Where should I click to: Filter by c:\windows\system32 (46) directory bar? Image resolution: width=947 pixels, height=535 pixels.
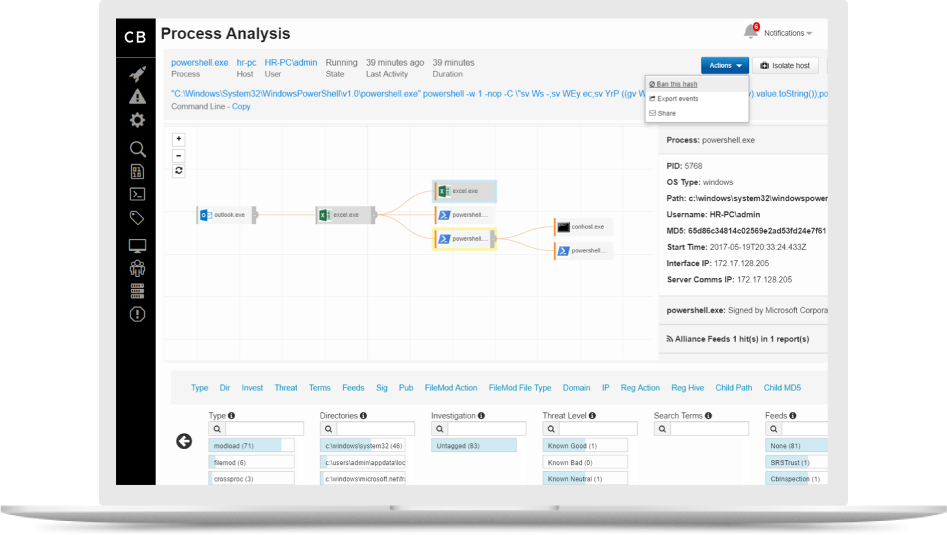coord(362,446)
